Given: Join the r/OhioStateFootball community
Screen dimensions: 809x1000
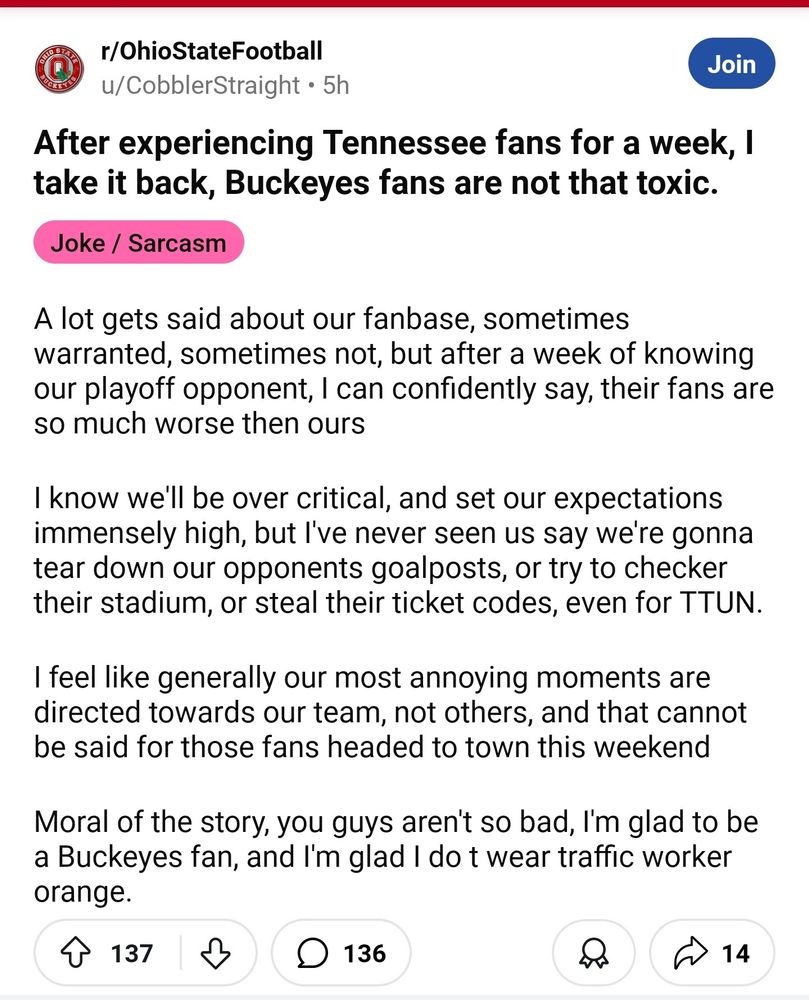Looking at the screenshot, I should pos(731,64).
